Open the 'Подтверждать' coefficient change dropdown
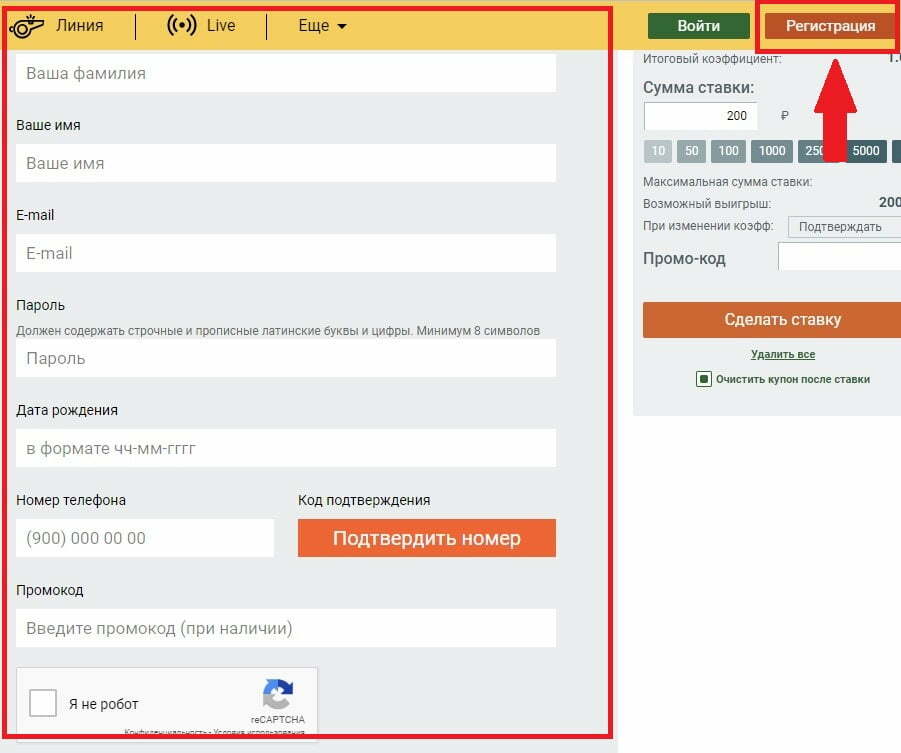 pyautogui.click(x=843, y=227)
